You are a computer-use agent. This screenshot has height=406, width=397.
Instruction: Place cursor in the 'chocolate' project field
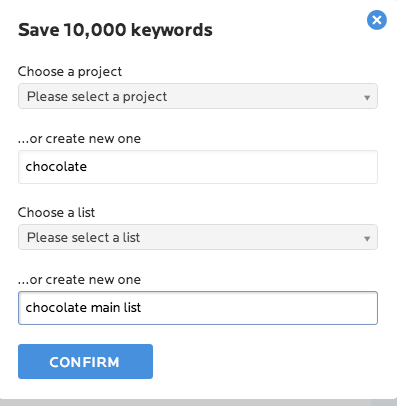click(x=198, y=167)
